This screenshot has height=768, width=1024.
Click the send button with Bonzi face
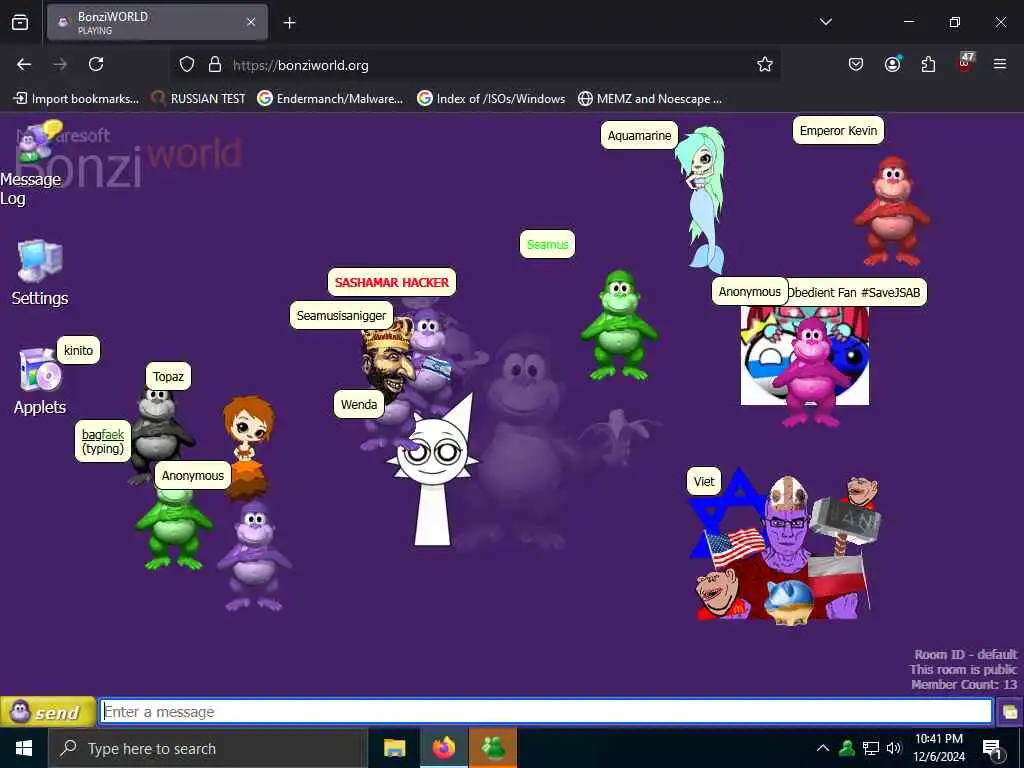click(x=48, y=711)
